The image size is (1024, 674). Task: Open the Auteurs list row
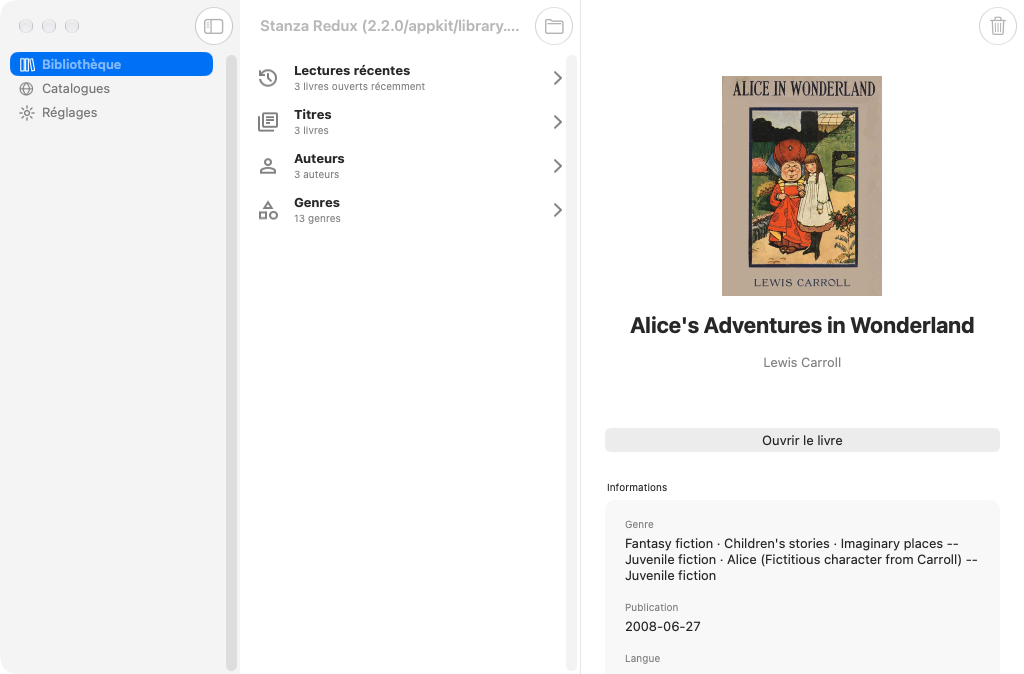pos(409,166)
